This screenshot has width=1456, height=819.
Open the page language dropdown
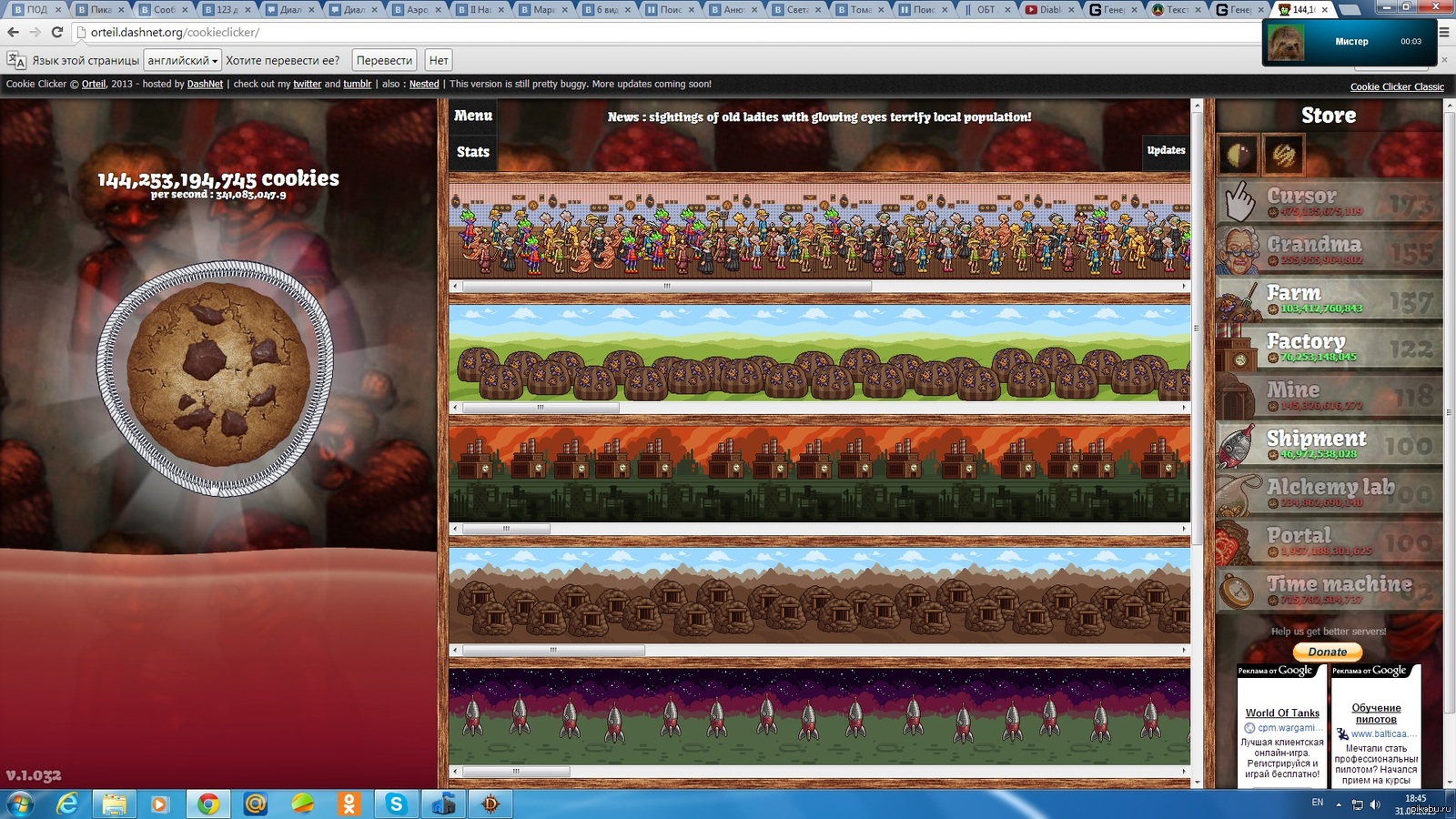[x=182, y=60]
